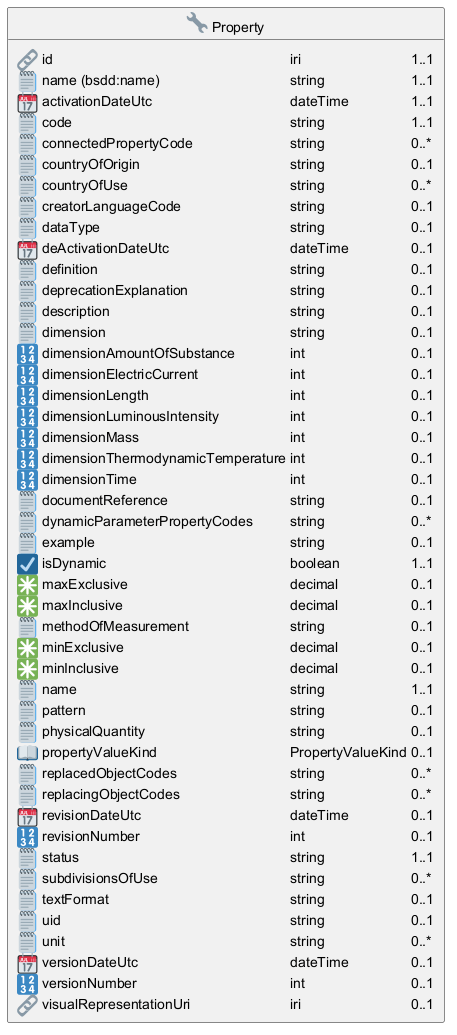Select the green asterisk icon for maxExclusive
Viewport: 457px width, 1035px height.
tap(27, 585)
